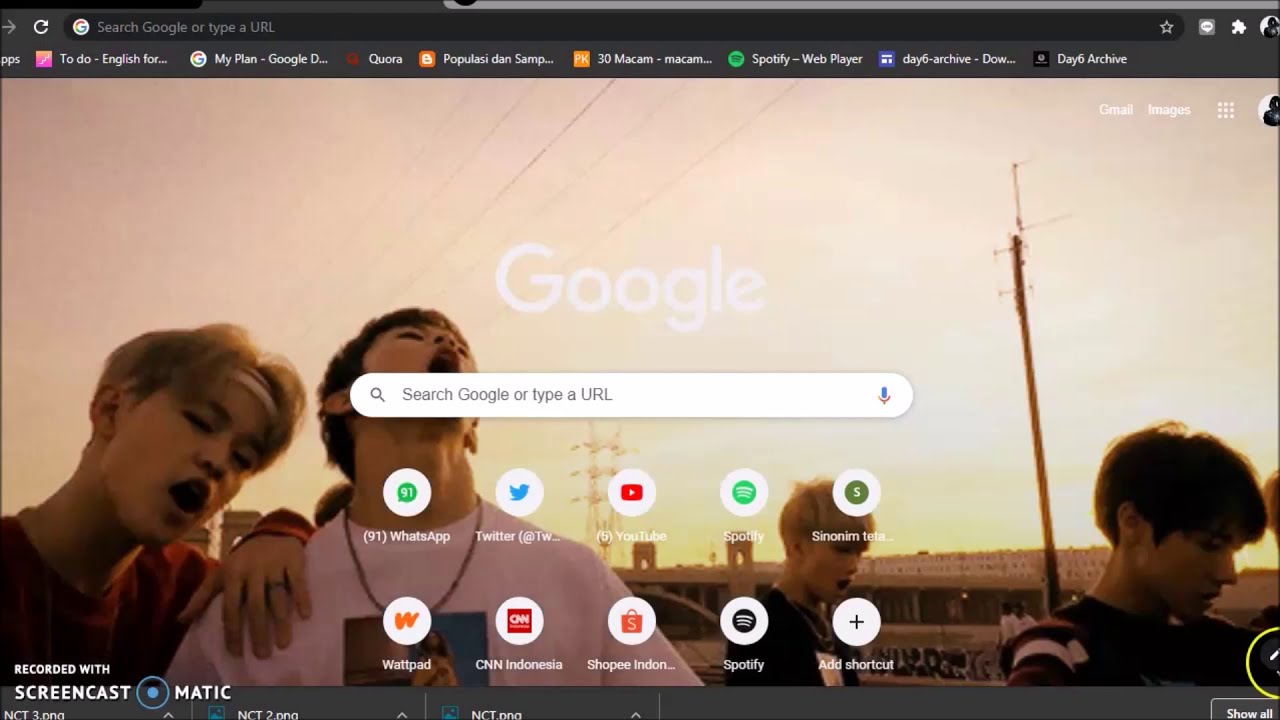
Task: Open the My Plan - Google Docs bookmark
Action: pyautogui.click(x=259, y=59)
